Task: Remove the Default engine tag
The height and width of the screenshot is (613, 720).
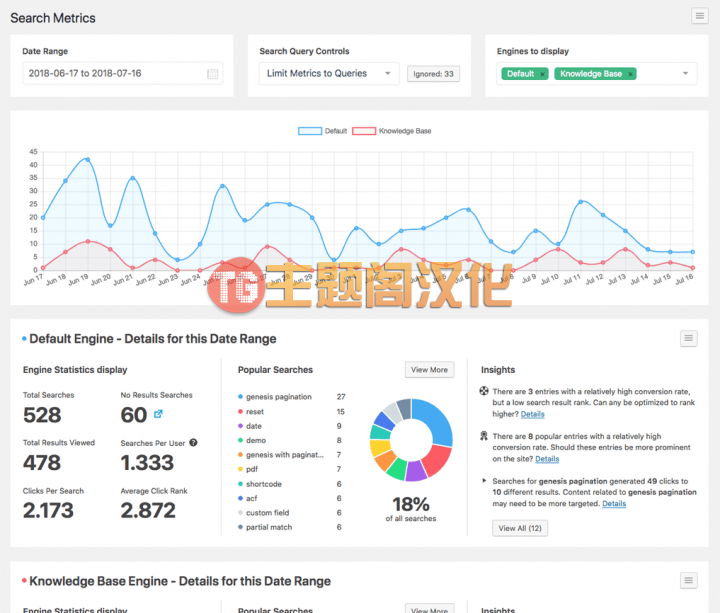Action: [x=542, y=74]
